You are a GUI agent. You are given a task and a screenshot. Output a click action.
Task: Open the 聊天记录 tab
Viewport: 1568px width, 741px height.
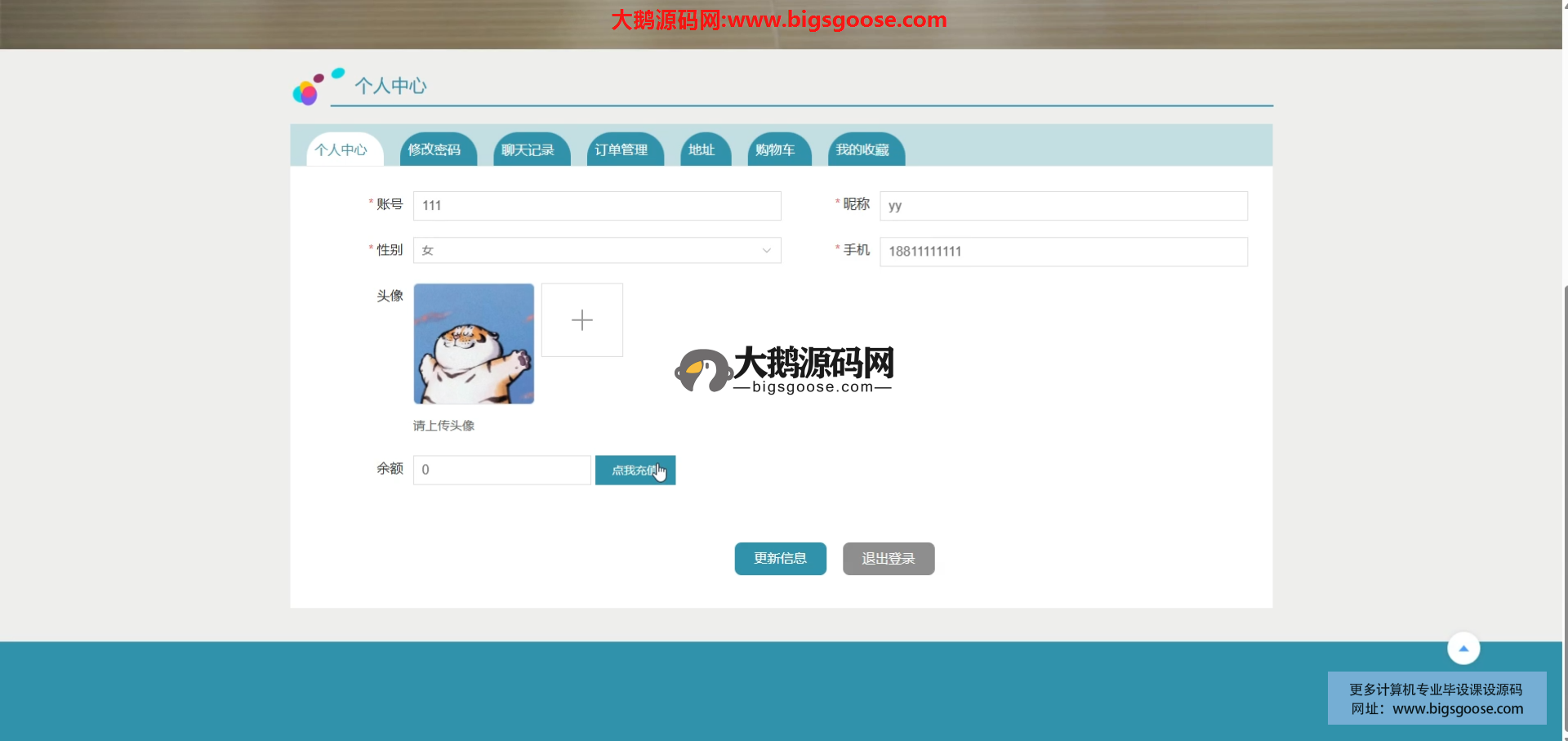pyautogui.click(x=528, y=150)
